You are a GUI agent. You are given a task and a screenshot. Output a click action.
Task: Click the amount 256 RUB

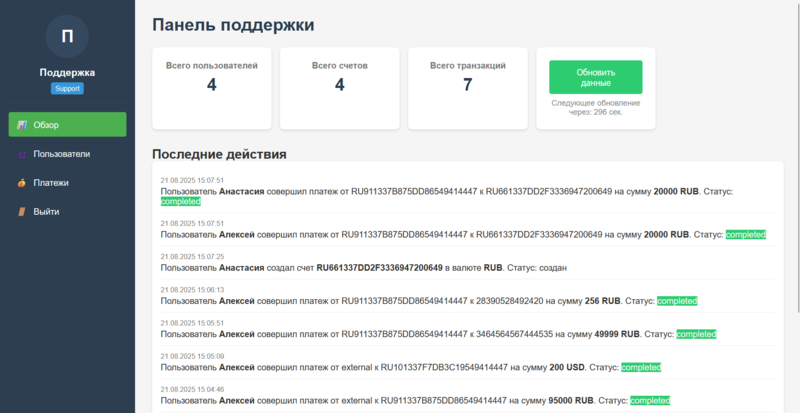(x=603, y=301)
